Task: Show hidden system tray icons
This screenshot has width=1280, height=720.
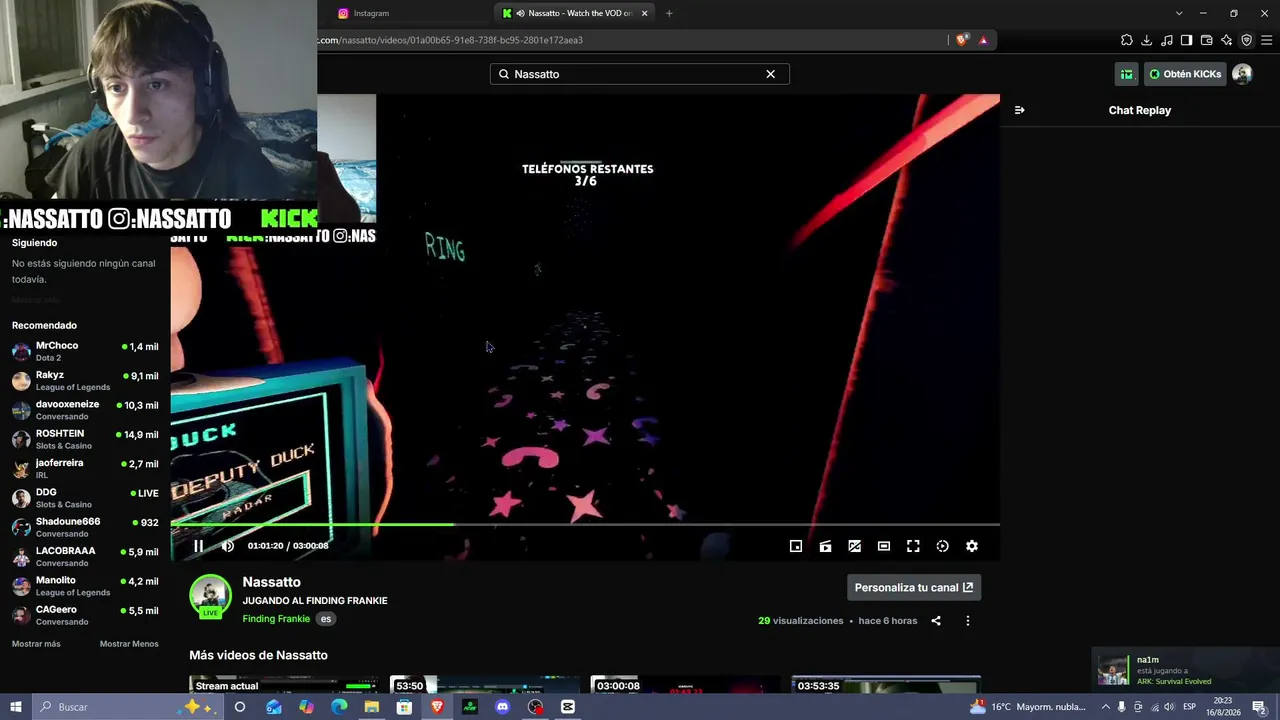Action: pos(1105,707)
